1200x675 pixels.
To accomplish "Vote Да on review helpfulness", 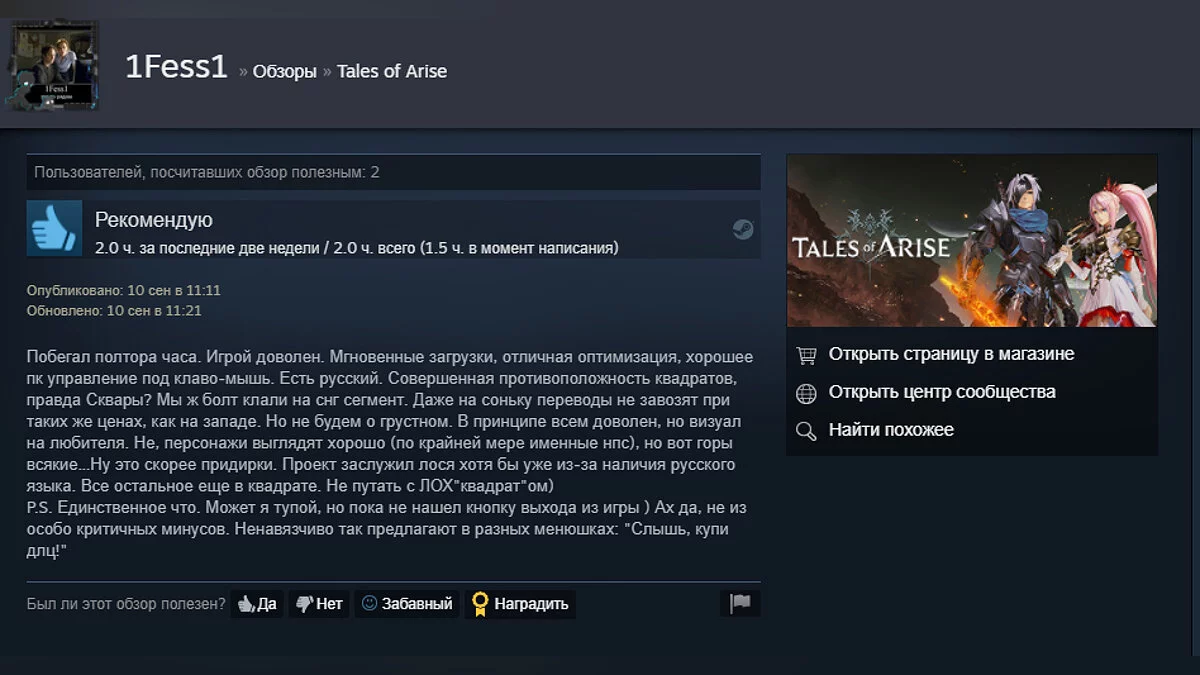I will (x=257, y=604).
